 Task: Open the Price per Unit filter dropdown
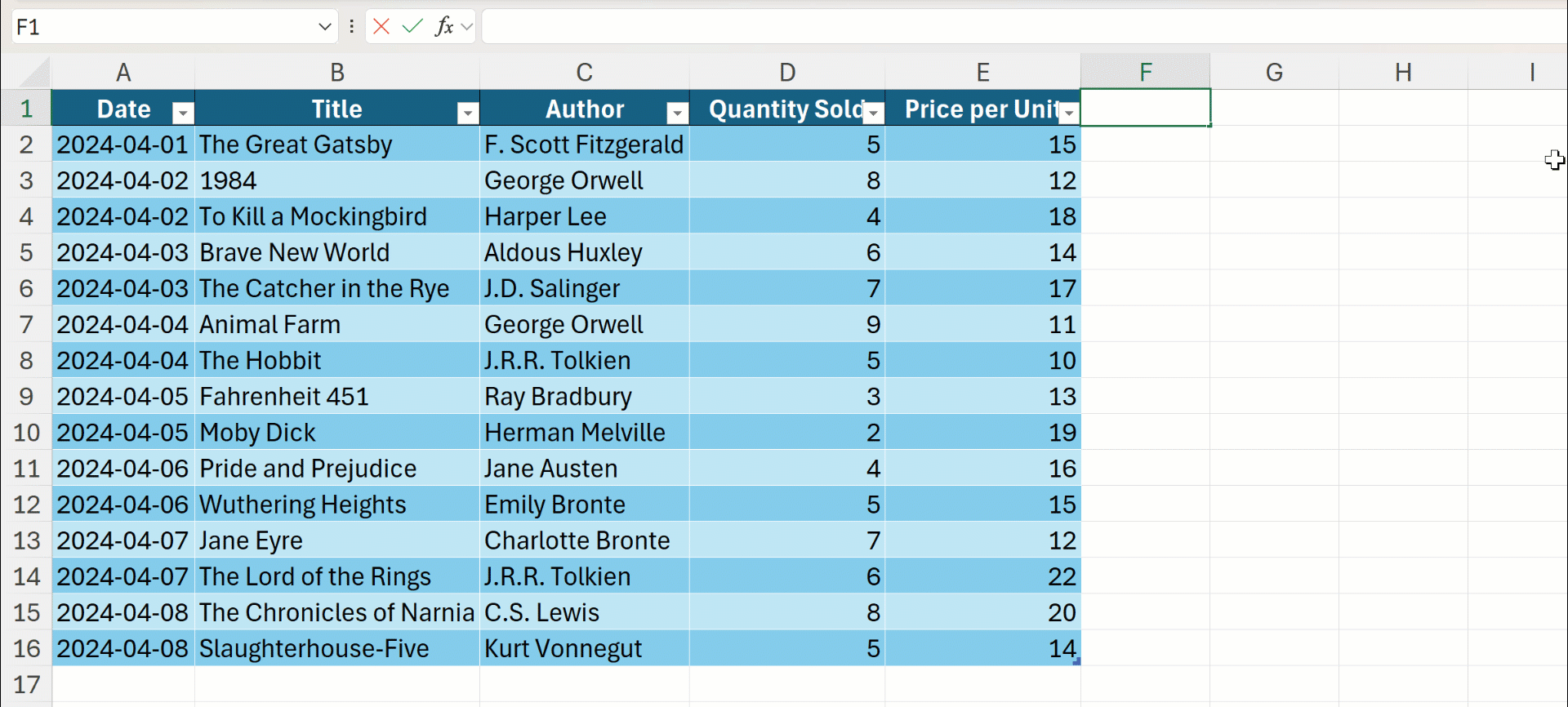pyautogui.click(x=1069, y=113)
